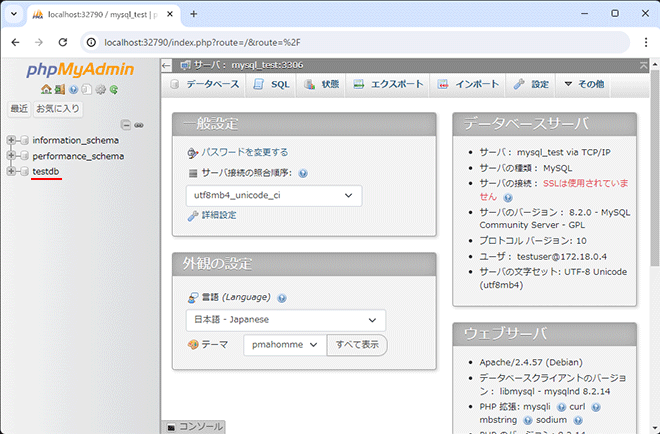Open navigation panel settings gear icon
Viewport: 660px width, 434px height.
100,89
